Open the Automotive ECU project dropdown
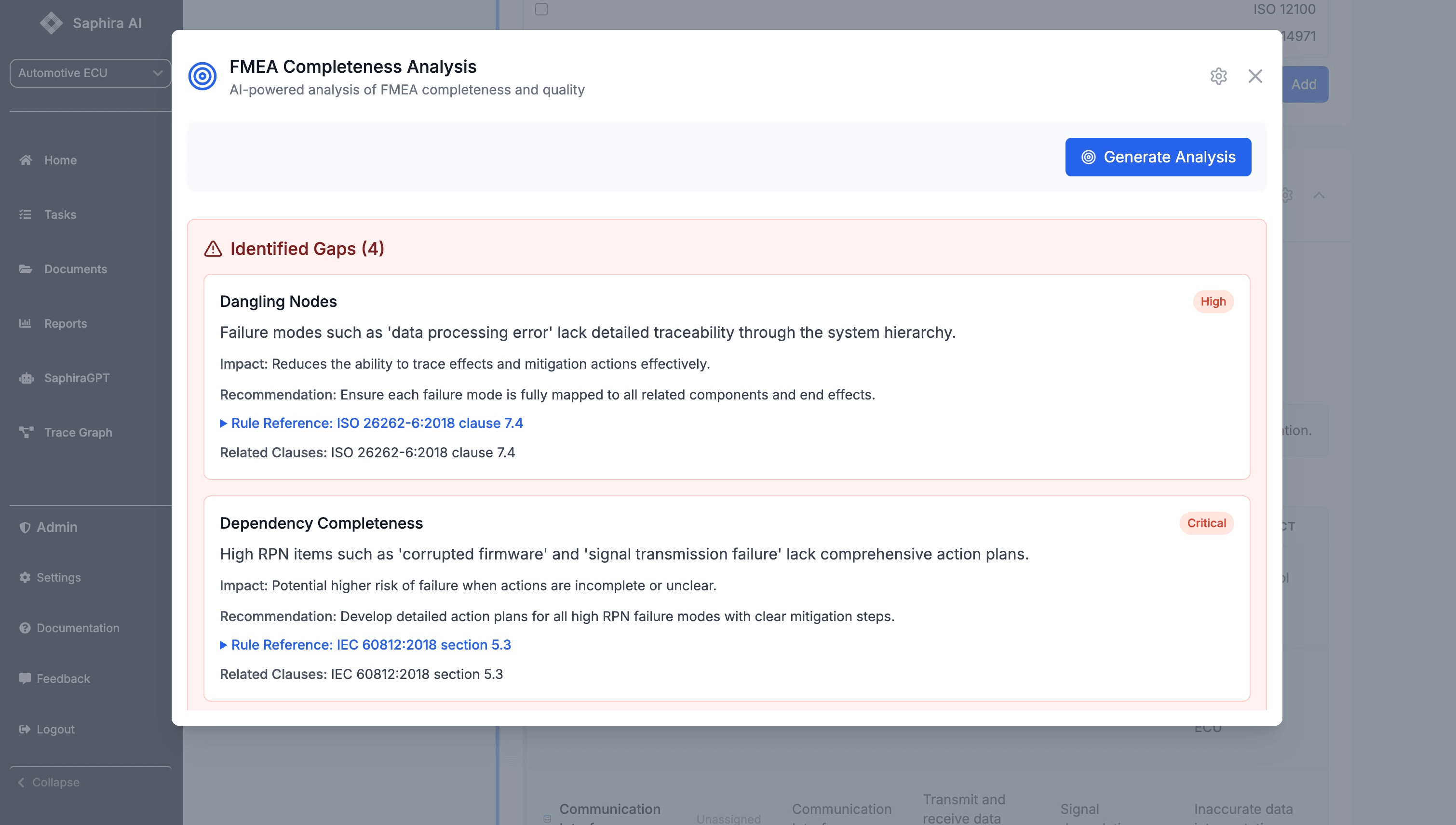Viewport: 1456px width, 825px height. click(90, 73)
